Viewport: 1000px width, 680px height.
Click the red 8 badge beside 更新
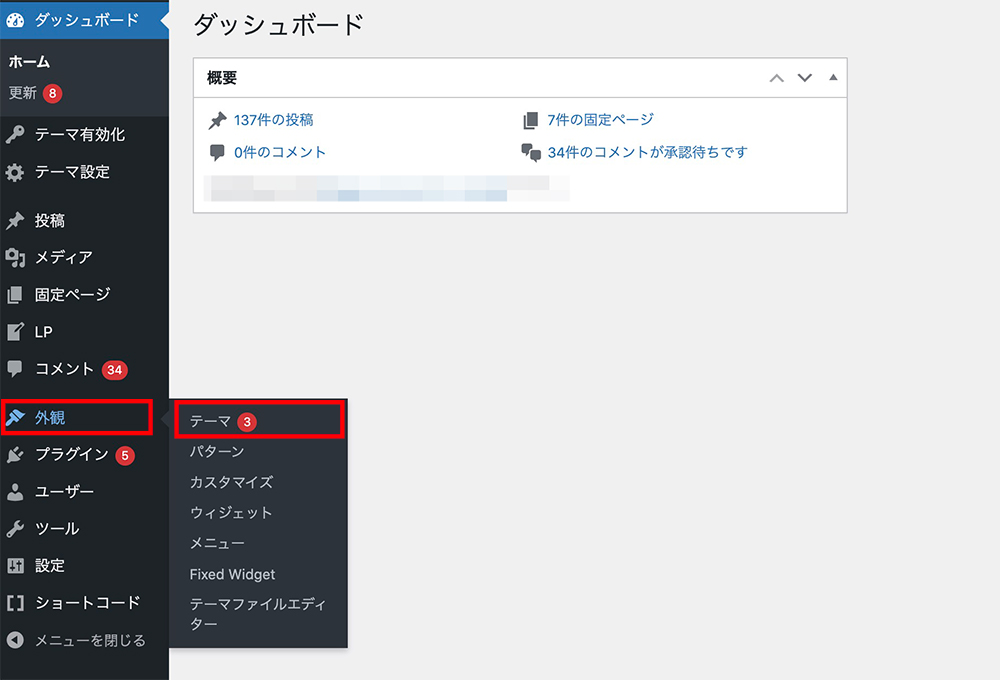click(53, 94)
